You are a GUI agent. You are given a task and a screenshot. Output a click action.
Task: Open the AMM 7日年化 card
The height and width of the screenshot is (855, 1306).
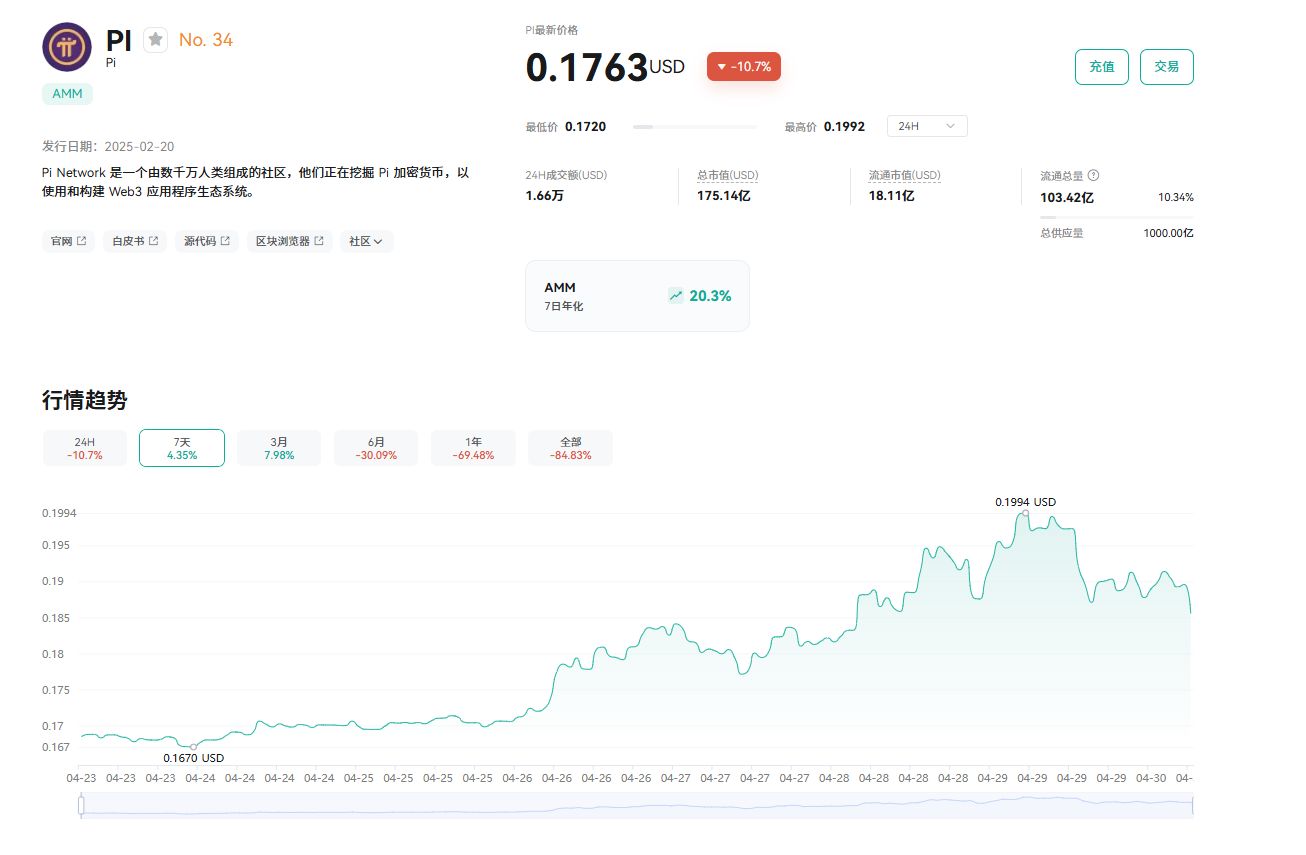[637, 296]
